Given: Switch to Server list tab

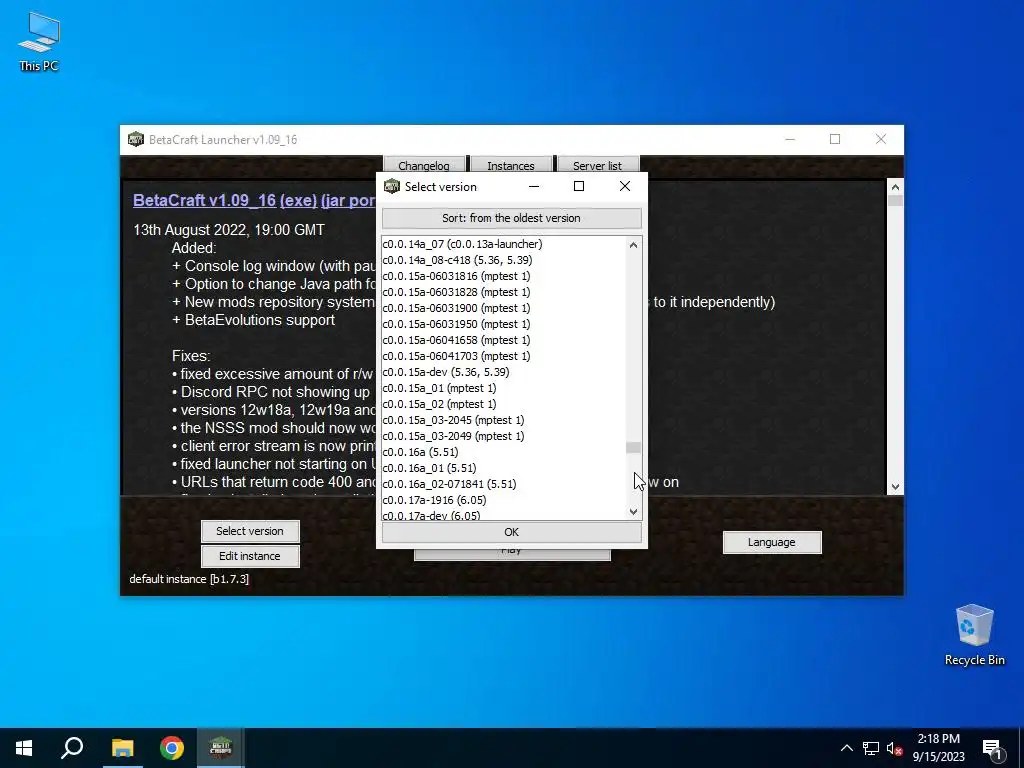Looking at the screenshot, I should 598,165.
